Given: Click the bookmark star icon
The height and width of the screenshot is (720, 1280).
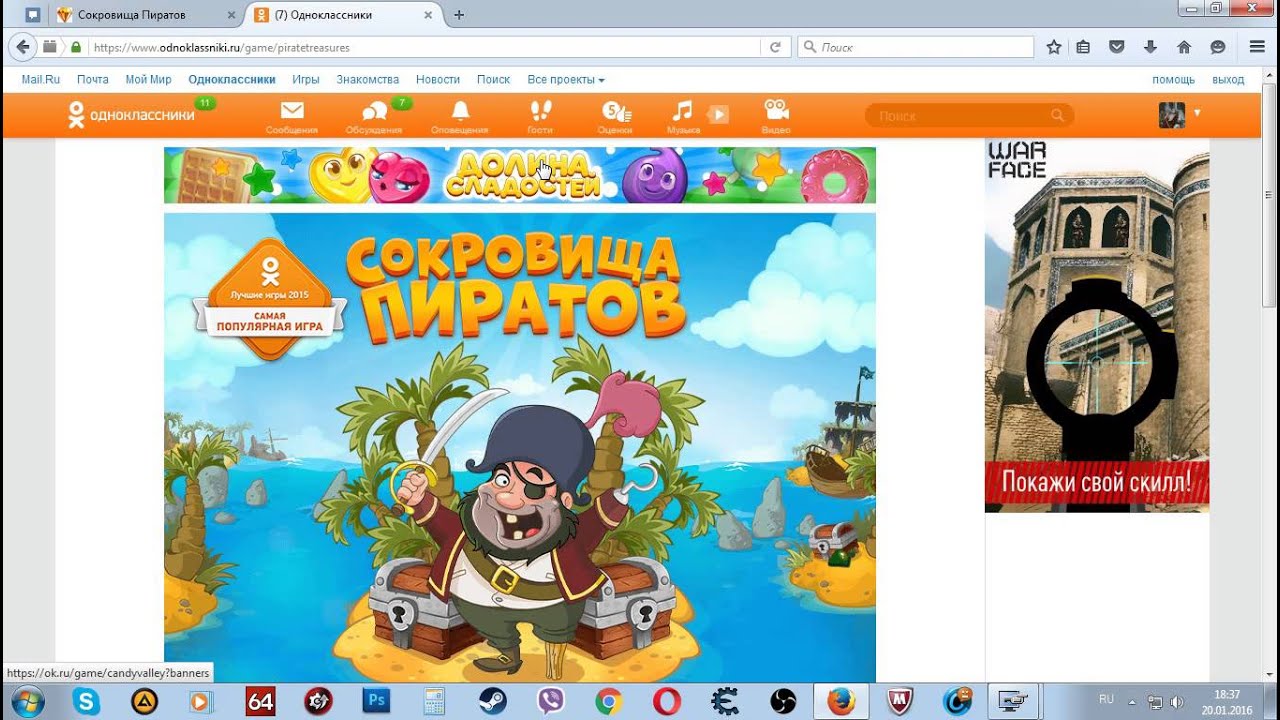Looking at the screenshot, I should click(x=1053, y=47).
